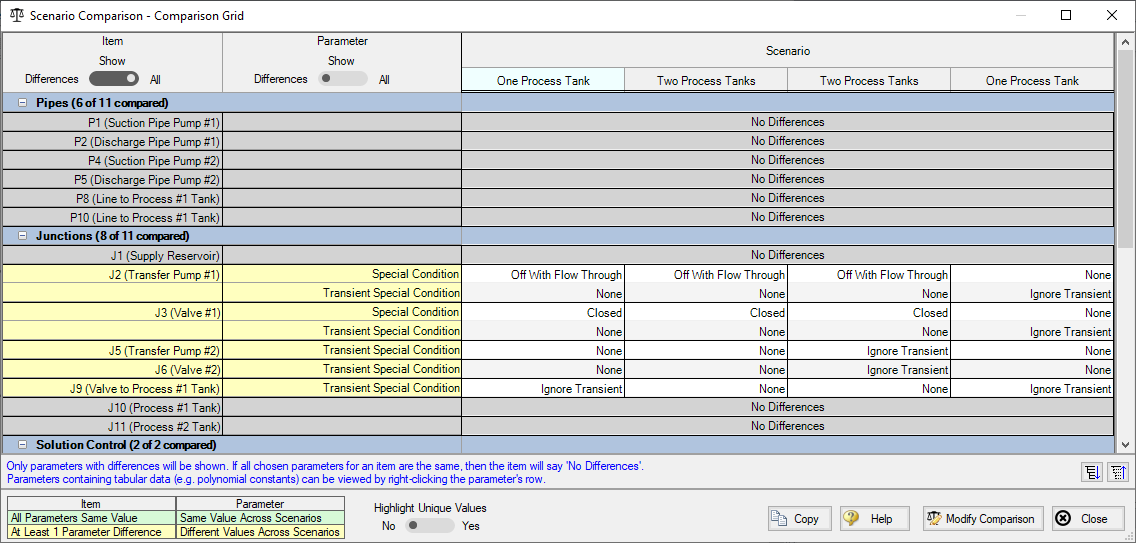Click the Scenario header cell
This screenshot has width=1136, height=543.
(788, 51)
